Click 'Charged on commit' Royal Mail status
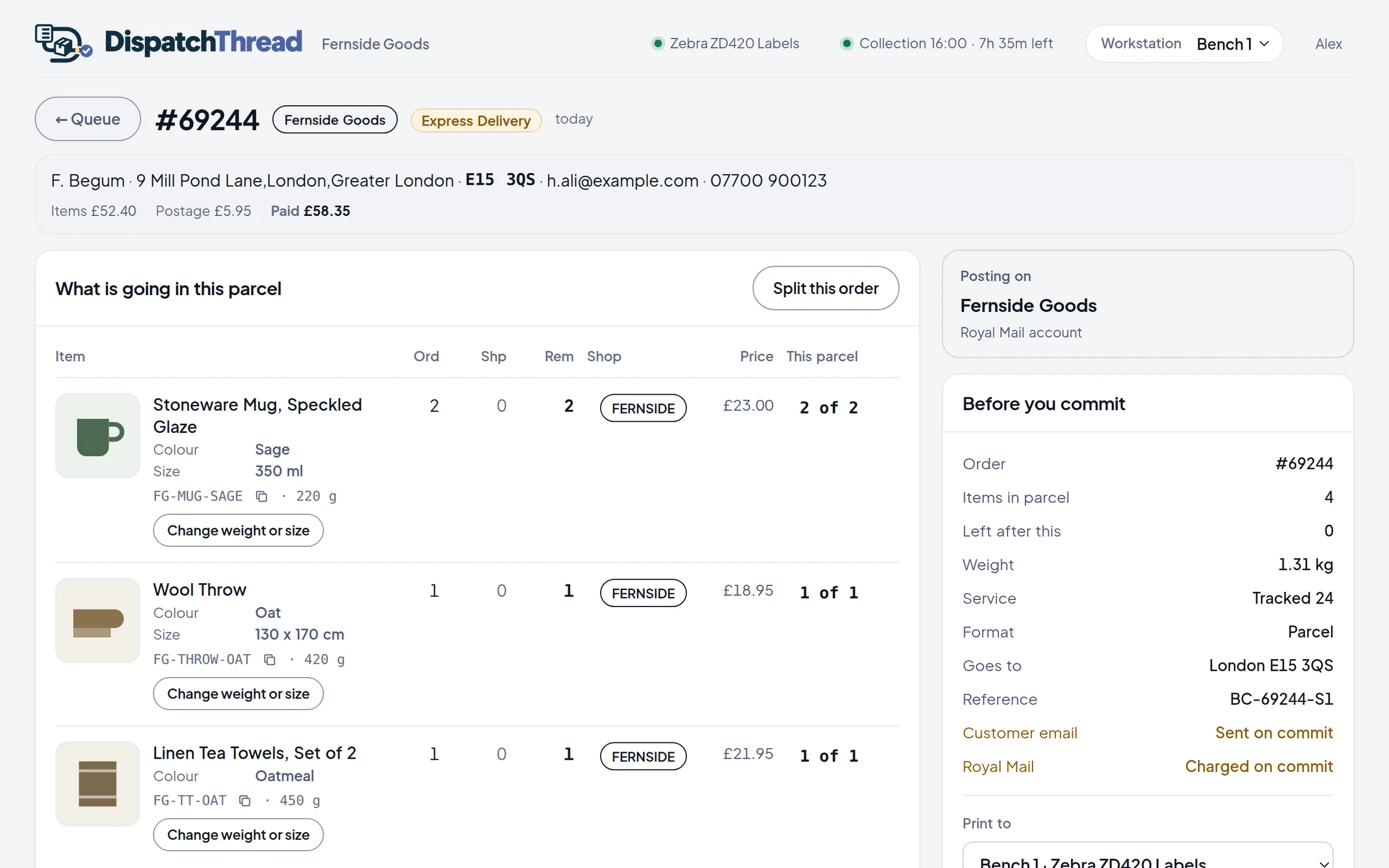 pyautogui.click(x=1259, y=766)
